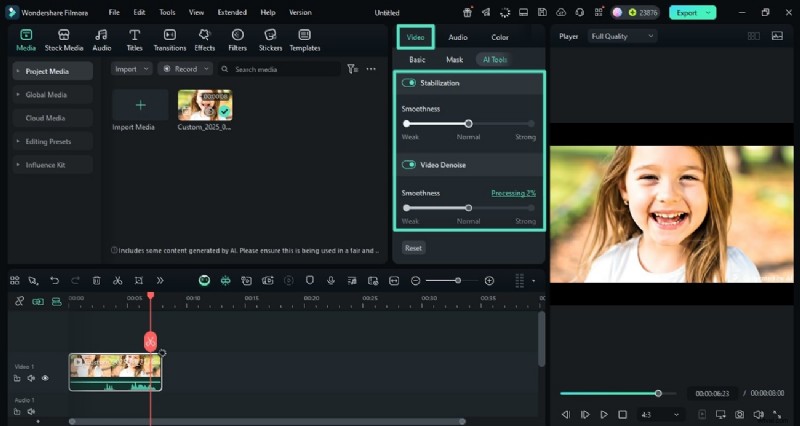Open the Stickers panel
This screenshot has width=800, height=426.
pos(270,40)
